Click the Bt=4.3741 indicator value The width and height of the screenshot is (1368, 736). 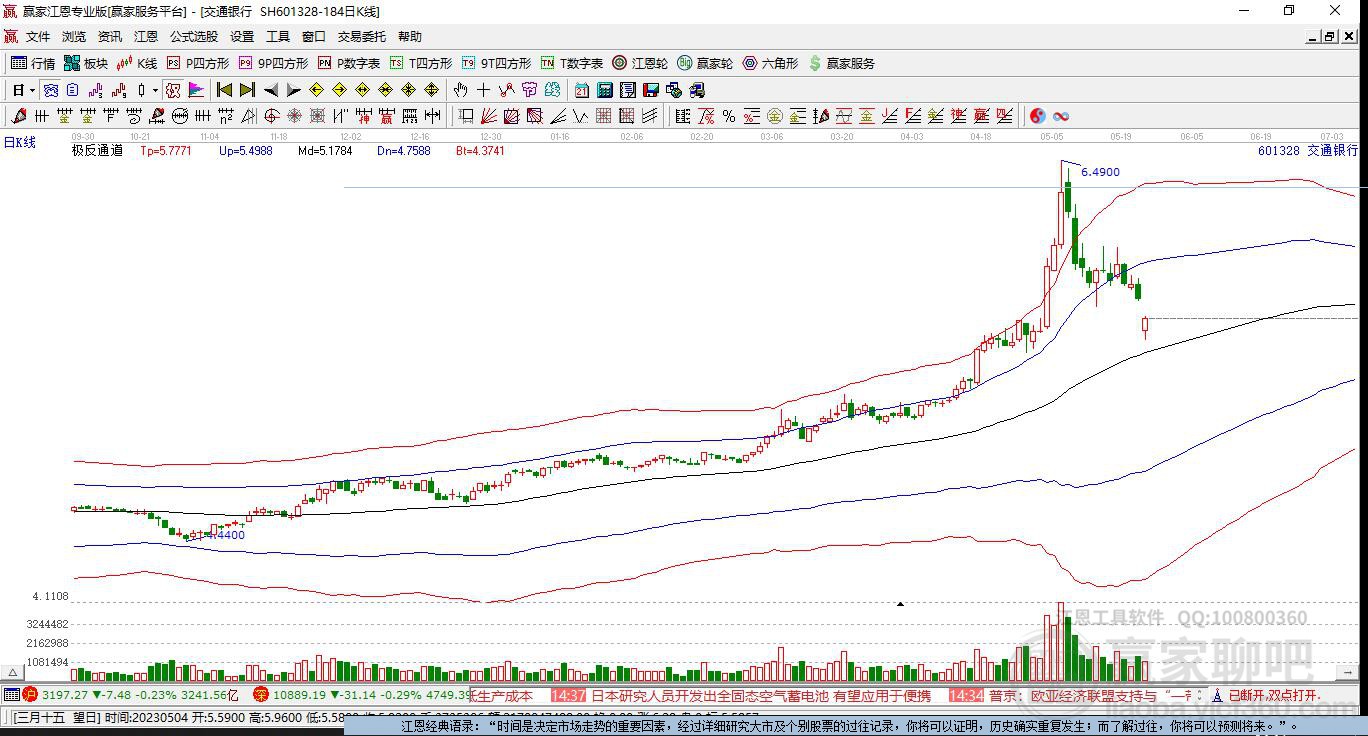click(x=480, y=151)
